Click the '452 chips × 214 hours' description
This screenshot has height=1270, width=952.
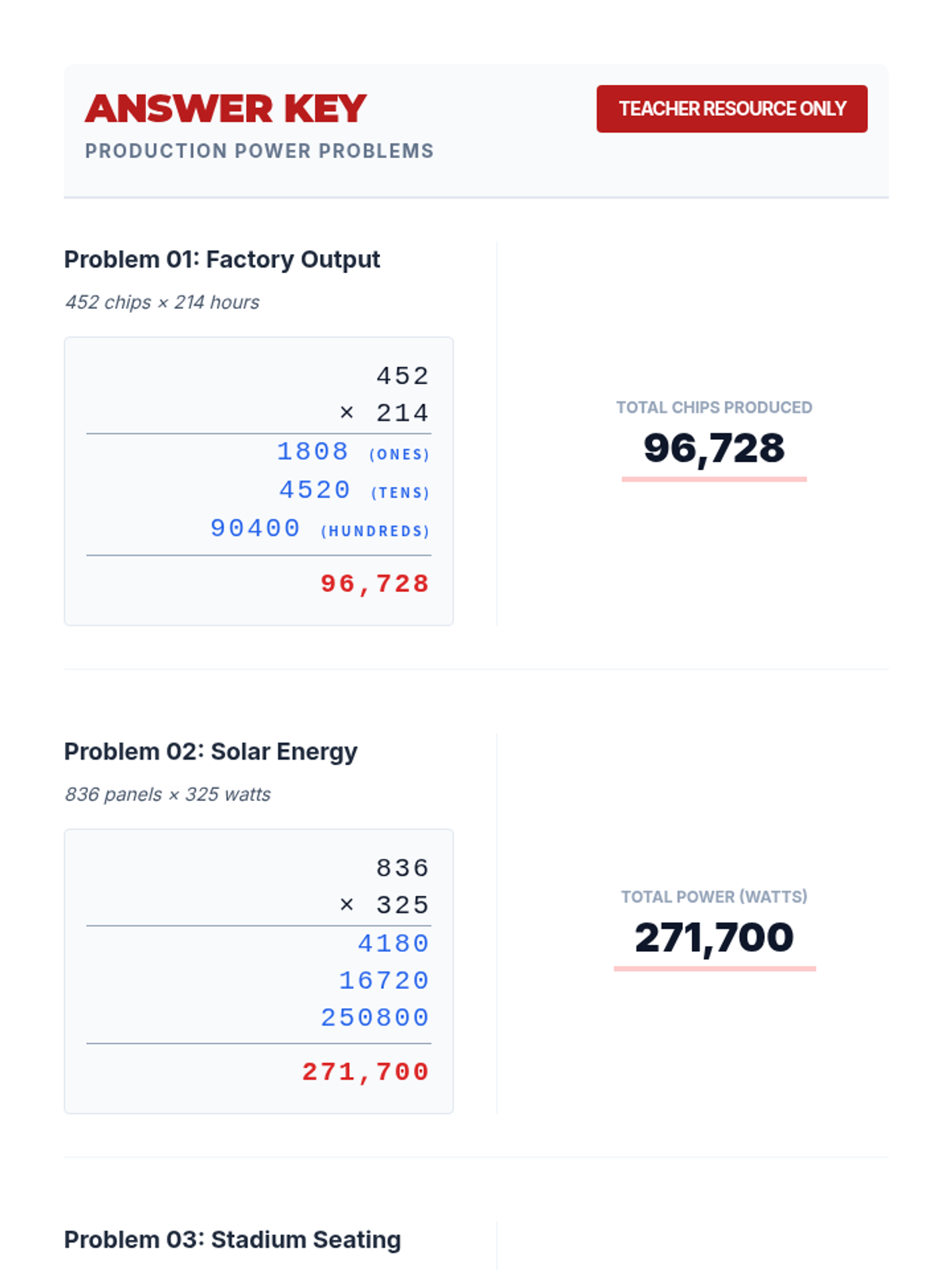coord(162,302)
